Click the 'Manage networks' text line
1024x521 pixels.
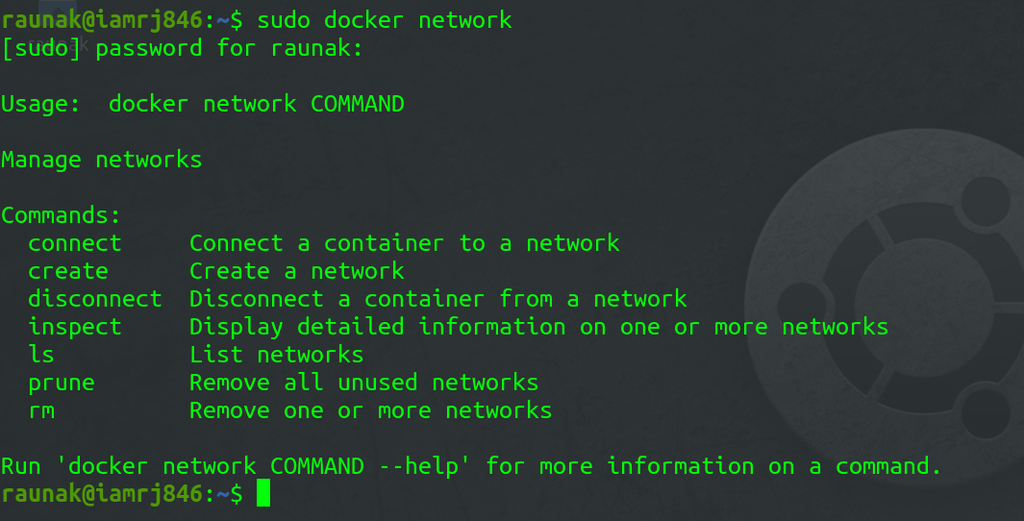[x=102, y=161]
